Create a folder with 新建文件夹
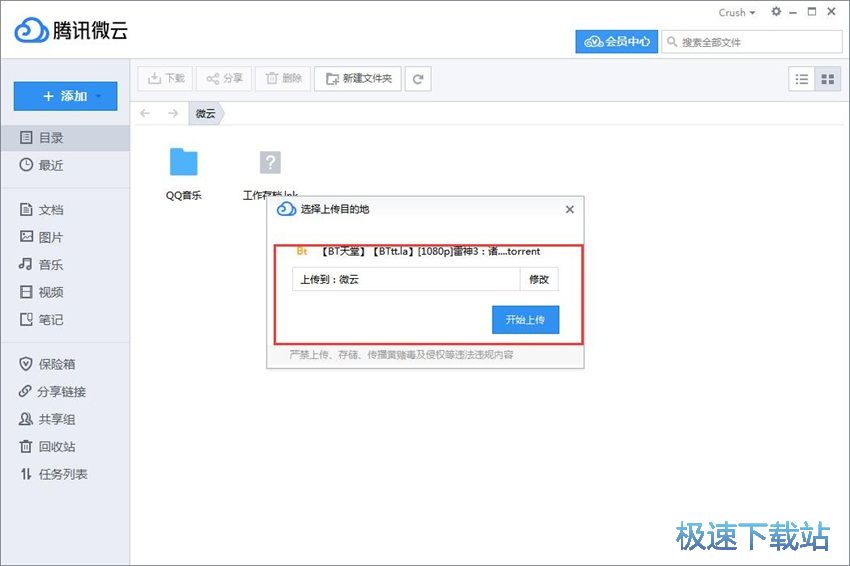Screen dimensions: 850x566 [x=358, y=79]
